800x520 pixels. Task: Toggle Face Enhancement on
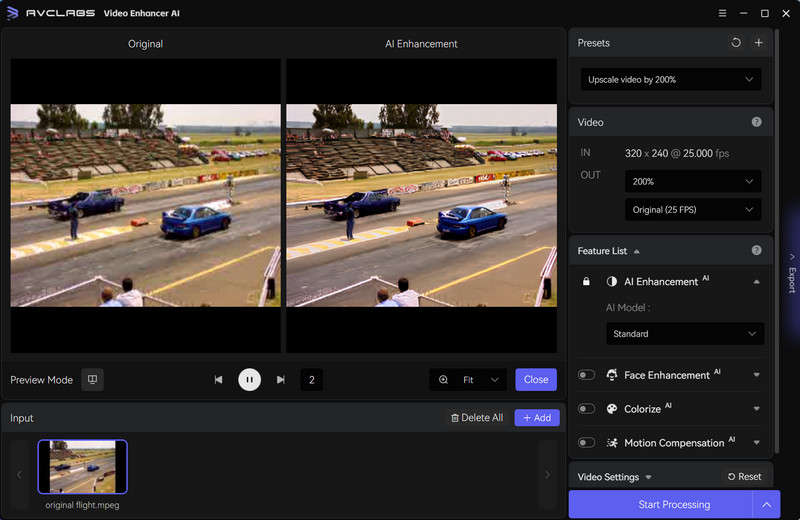(x=587, y=375)
